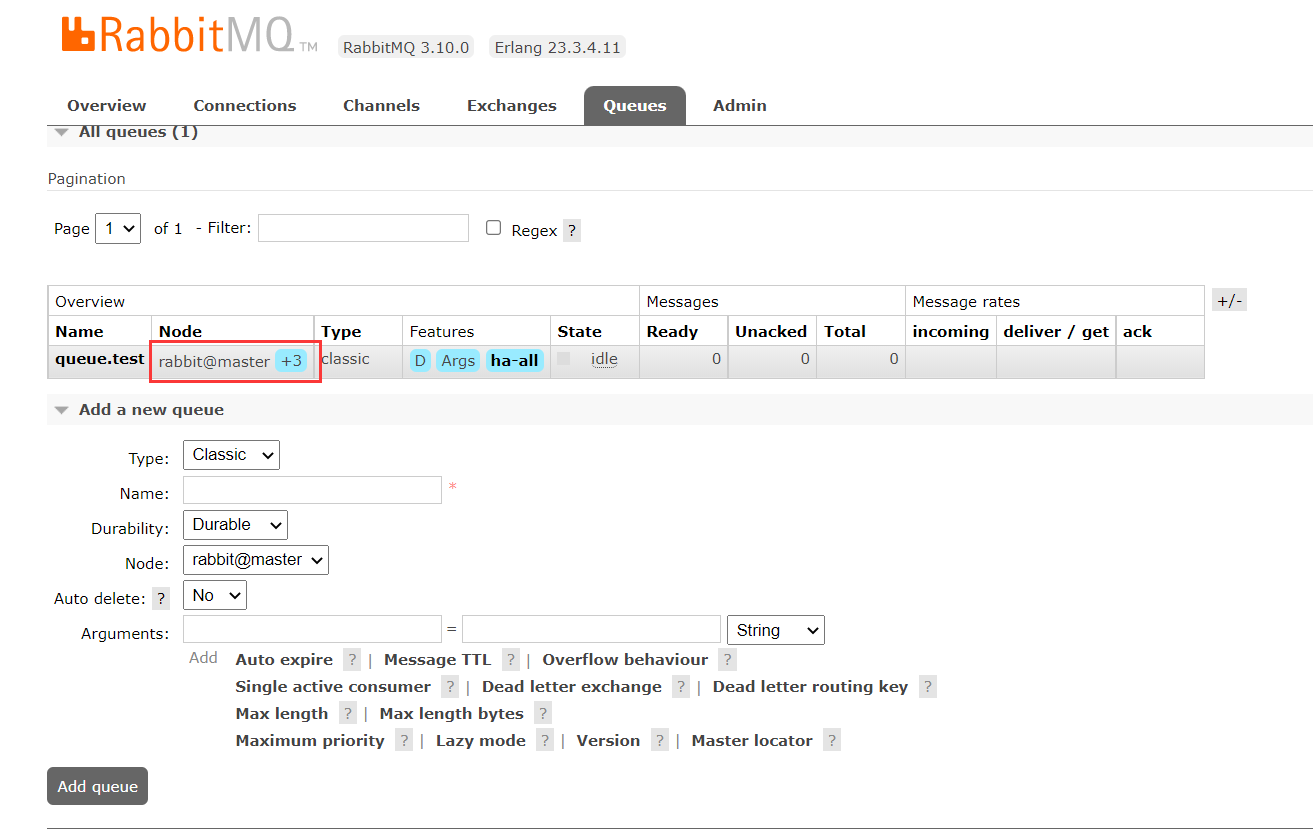Click the Lazy mode argument shortcut

coord(481,741)
